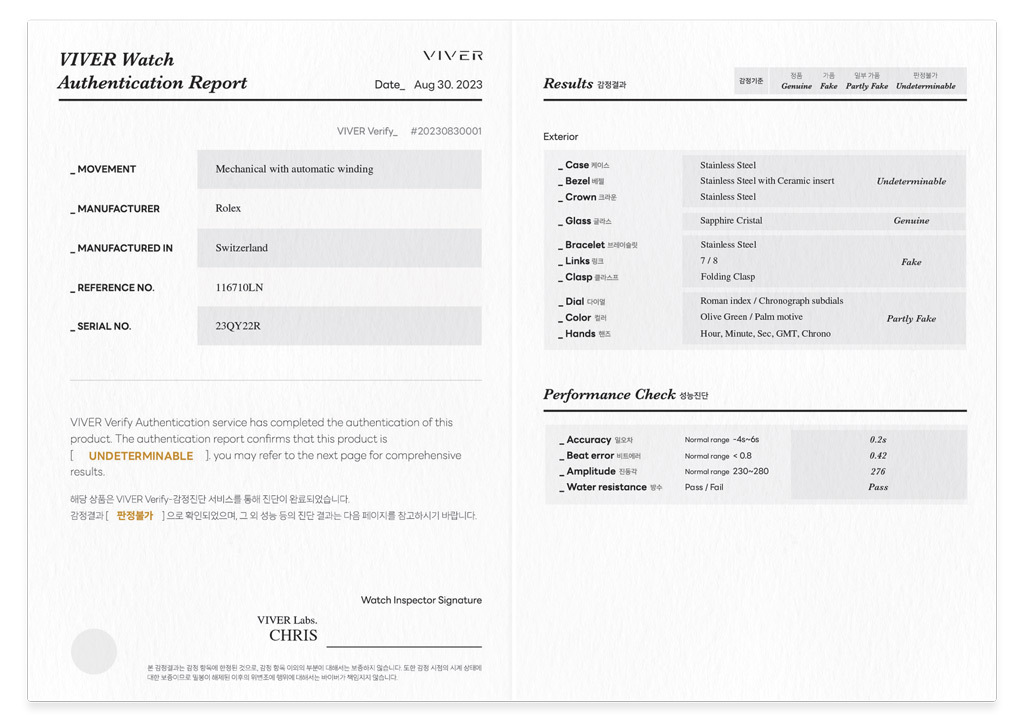Select 'Sapphire Cristal' value
The image size is (1024, 721).
(731, 221)
